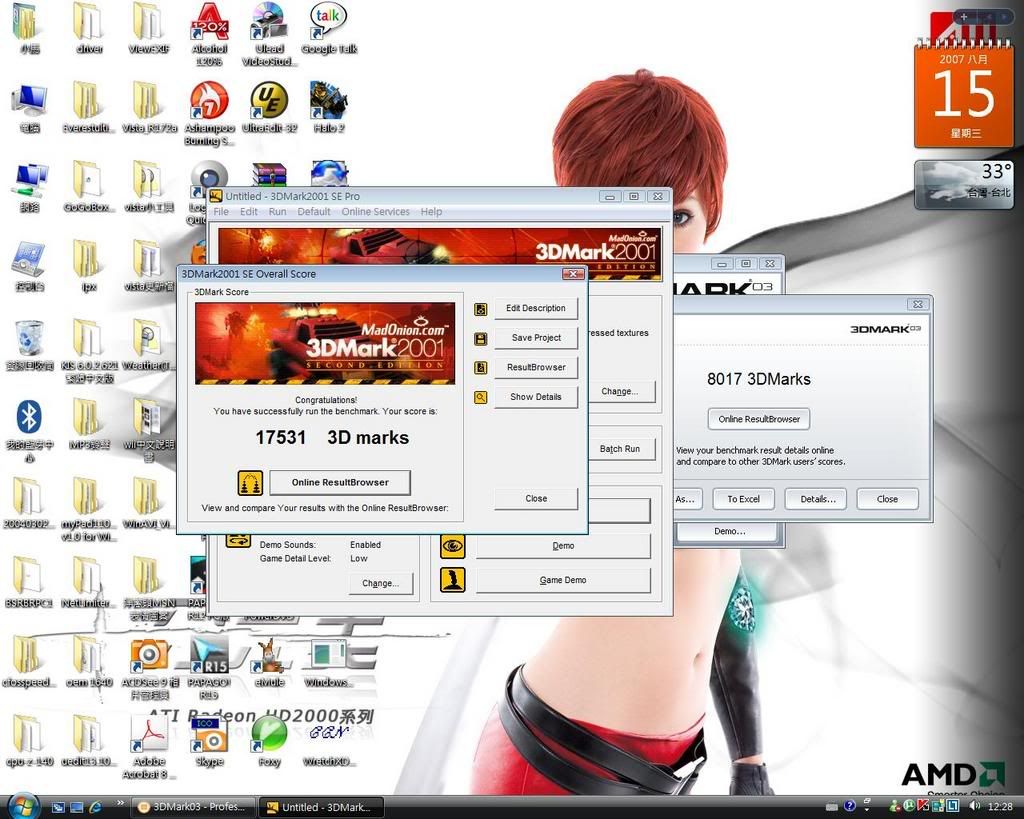Click Change button near compressed textures
Image resolution: width=1024 pixels, height=819 pixels.
pos(621,391)
